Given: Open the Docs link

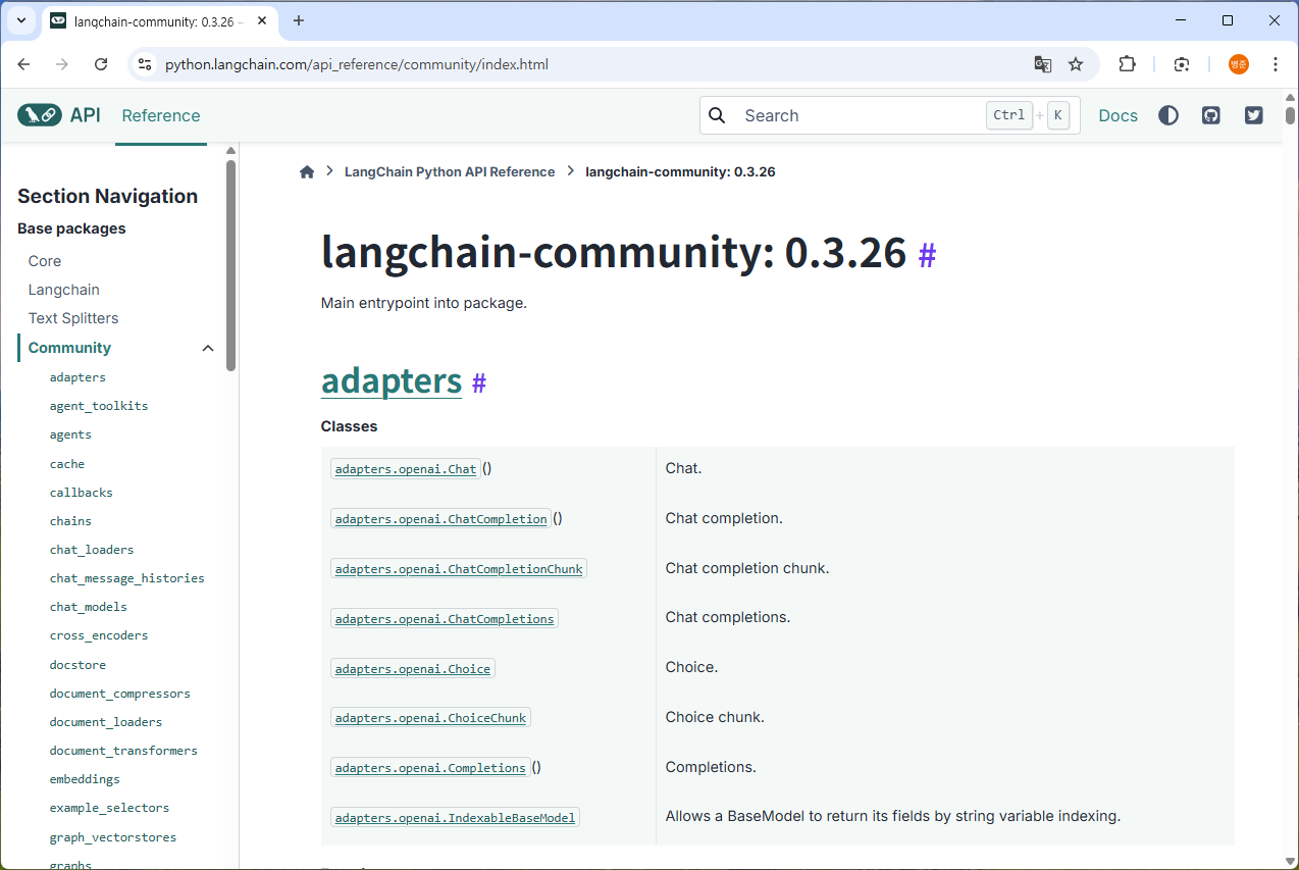Looking at the screenshot, I should pos(1118,116).
